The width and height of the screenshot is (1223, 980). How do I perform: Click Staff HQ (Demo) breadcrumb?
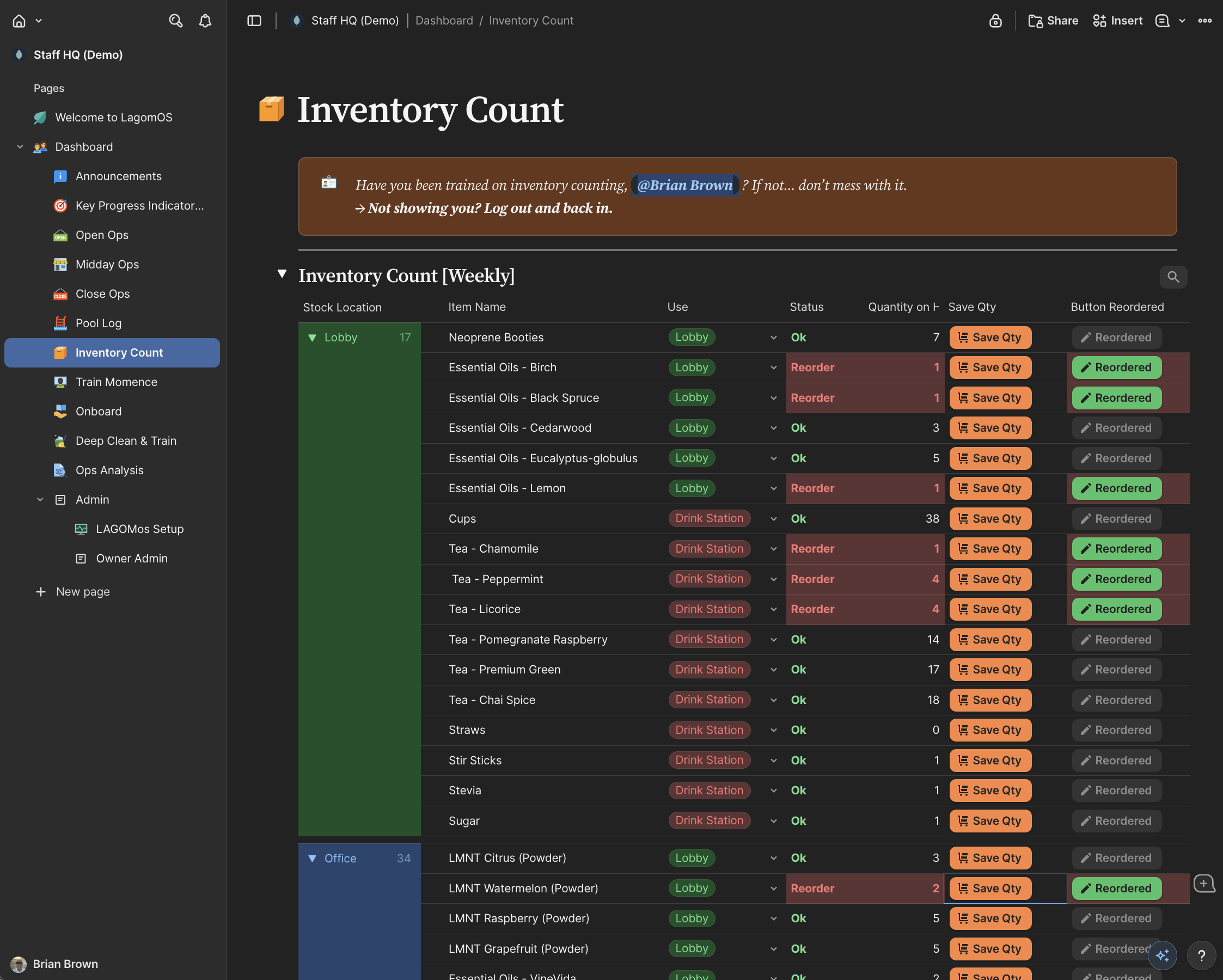coord(354,21)
